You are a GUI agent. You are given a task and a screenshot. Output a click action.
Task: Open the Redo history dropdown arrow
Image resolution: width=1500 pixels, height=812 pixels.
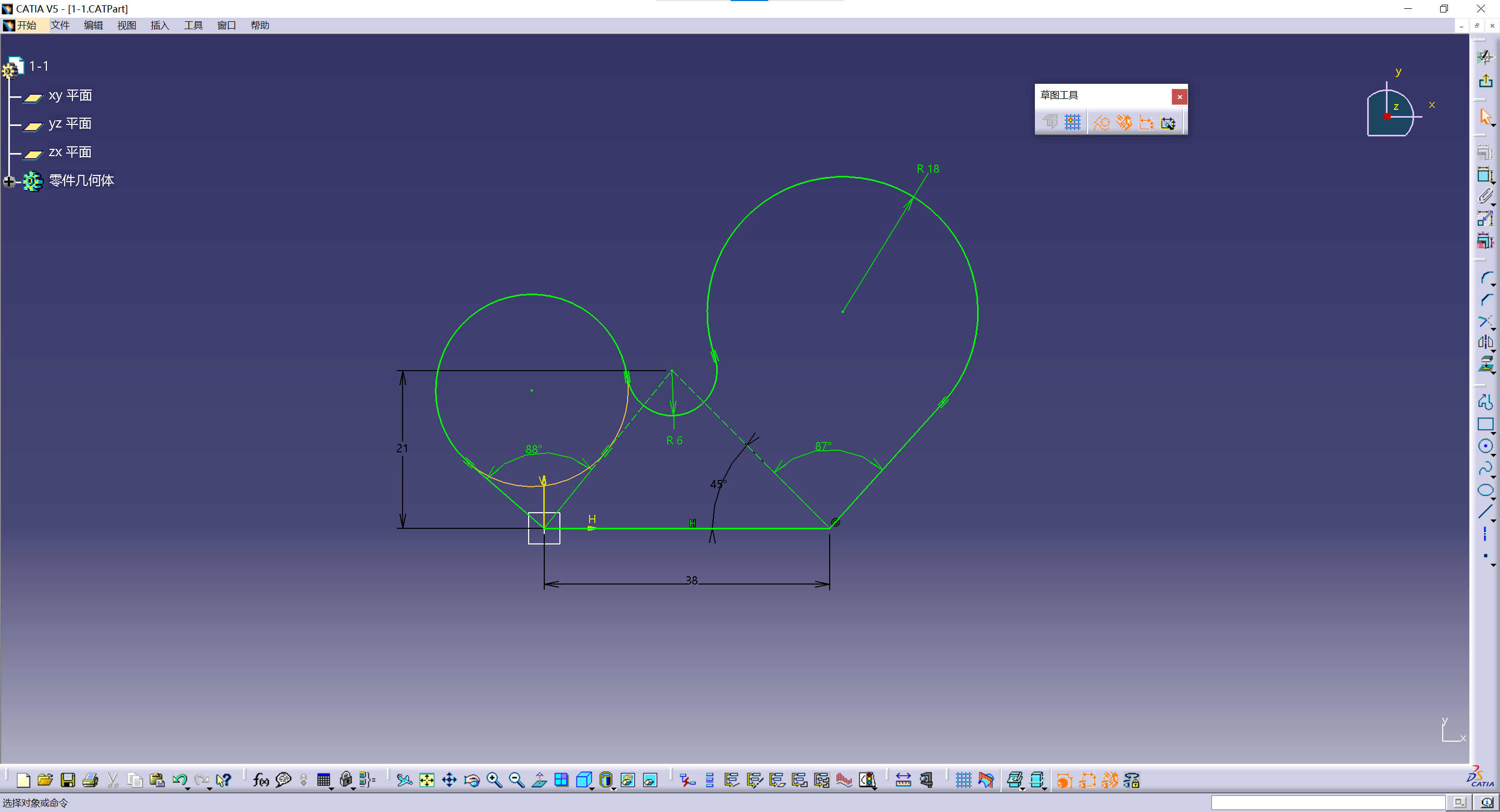[209, 789]
